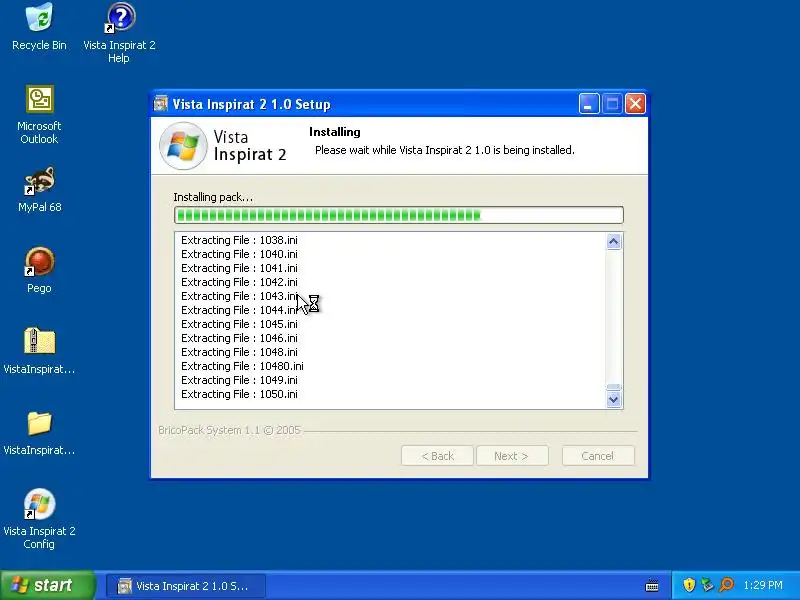Select line Extracting File : 1040.ini

coord(239,254)
